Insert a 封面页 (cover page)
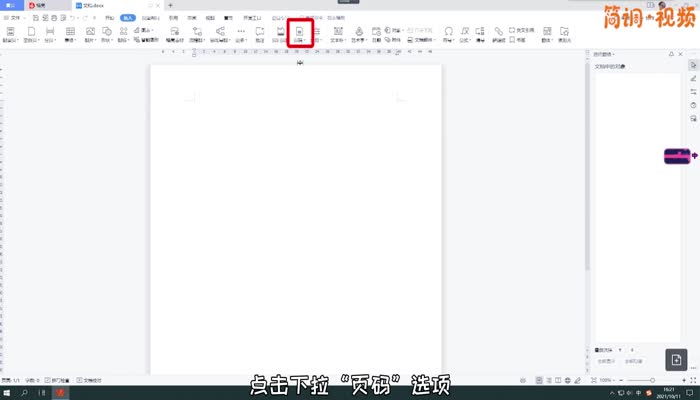Viewport: 700px width, 400px height. [9, 35]
